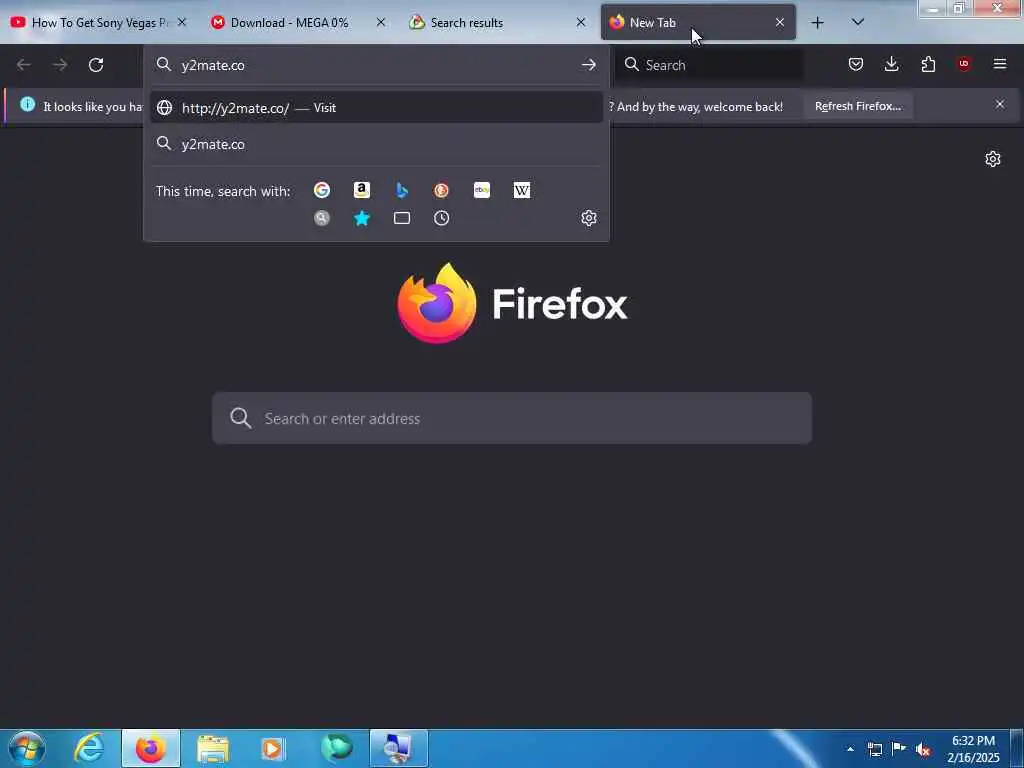Open a new tab with plus button
The width and height of the screenshot is (1024, 768).
pos(817,23)
